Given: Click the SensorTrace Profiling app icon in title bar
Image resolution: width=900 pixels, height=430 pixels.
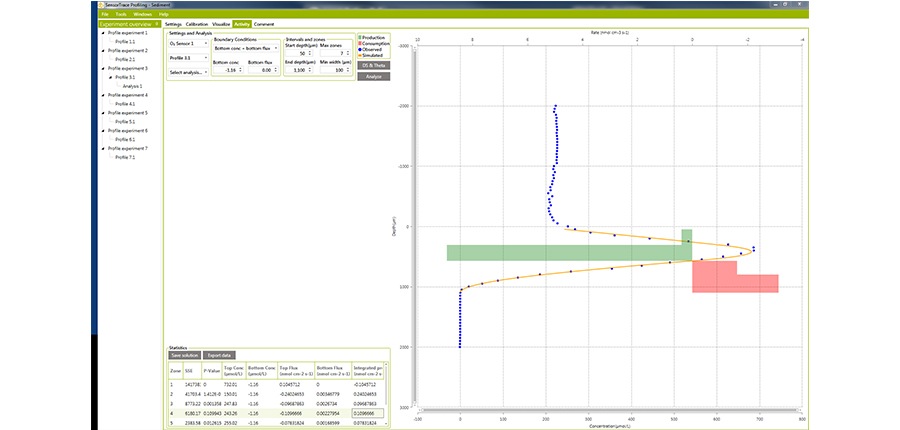Looking at the screenshot, I should click(x=100, y=4).
